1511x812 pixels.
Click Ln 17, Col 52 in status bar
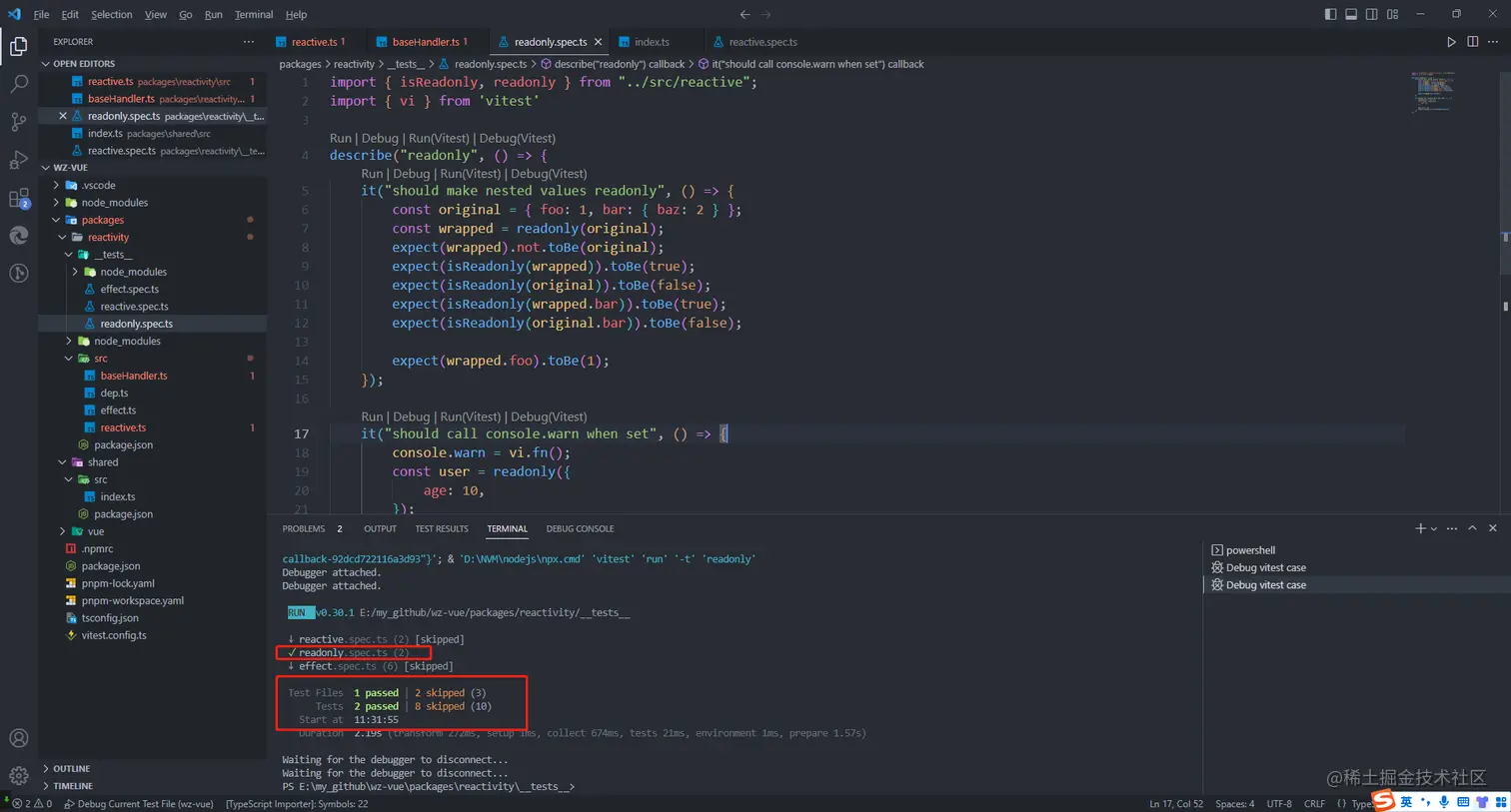coord(1176,804)
